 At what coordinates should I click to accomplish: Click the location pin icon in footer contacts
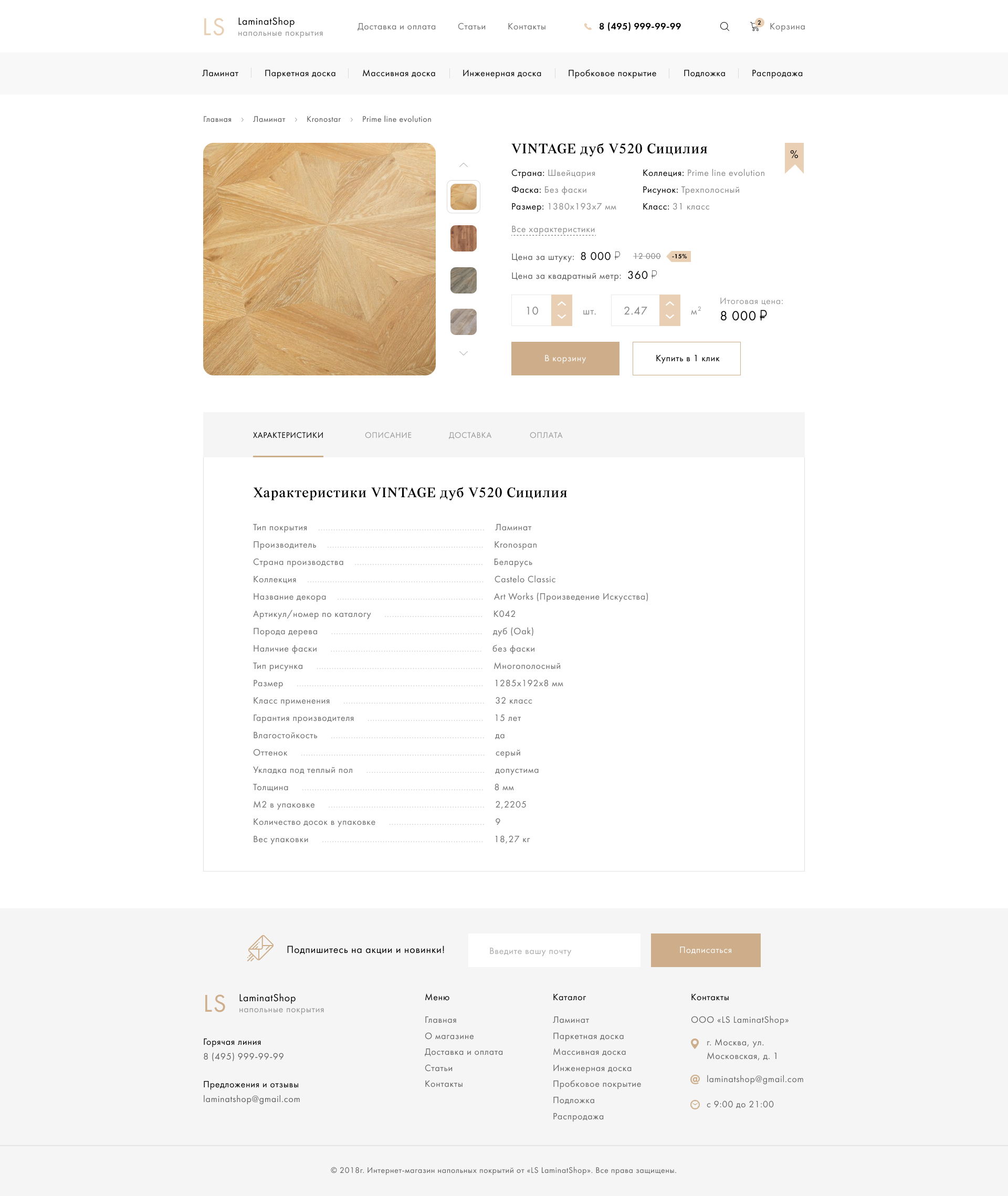click(695, 1043)
